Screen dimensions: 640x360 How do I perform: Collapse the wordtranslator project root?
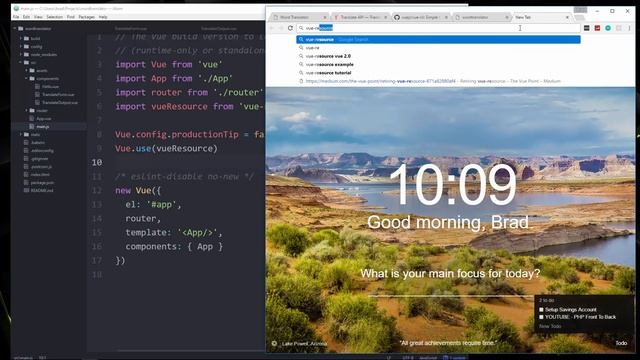click(x=15, y=29)
